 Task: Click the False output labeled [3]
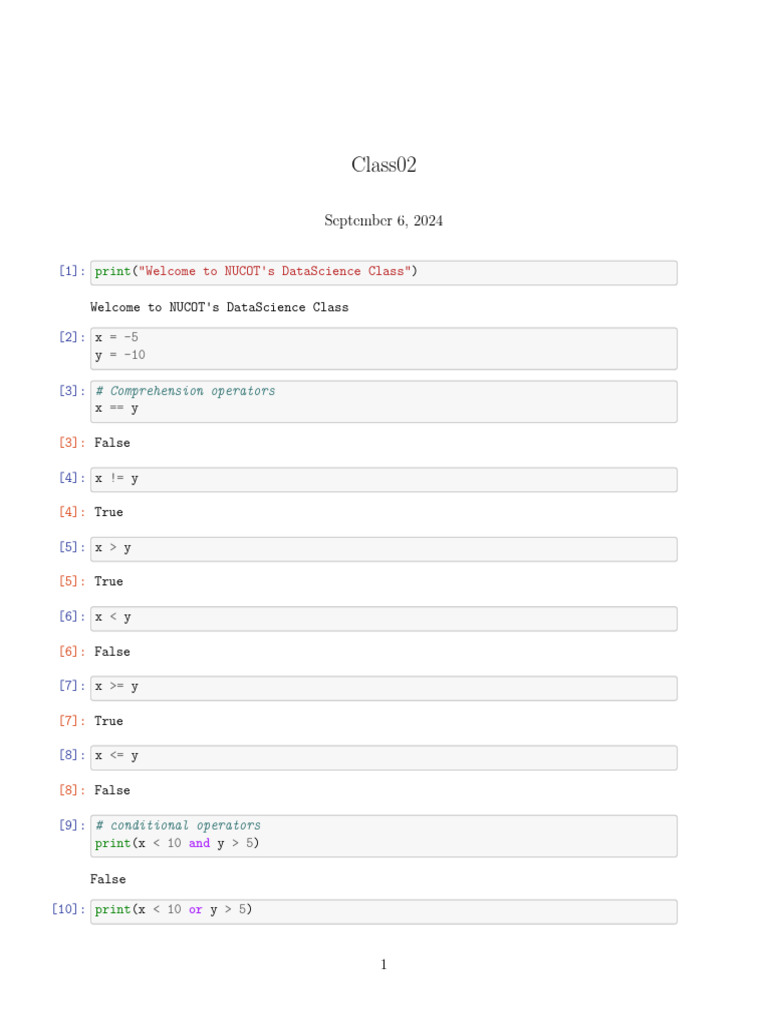112,442
